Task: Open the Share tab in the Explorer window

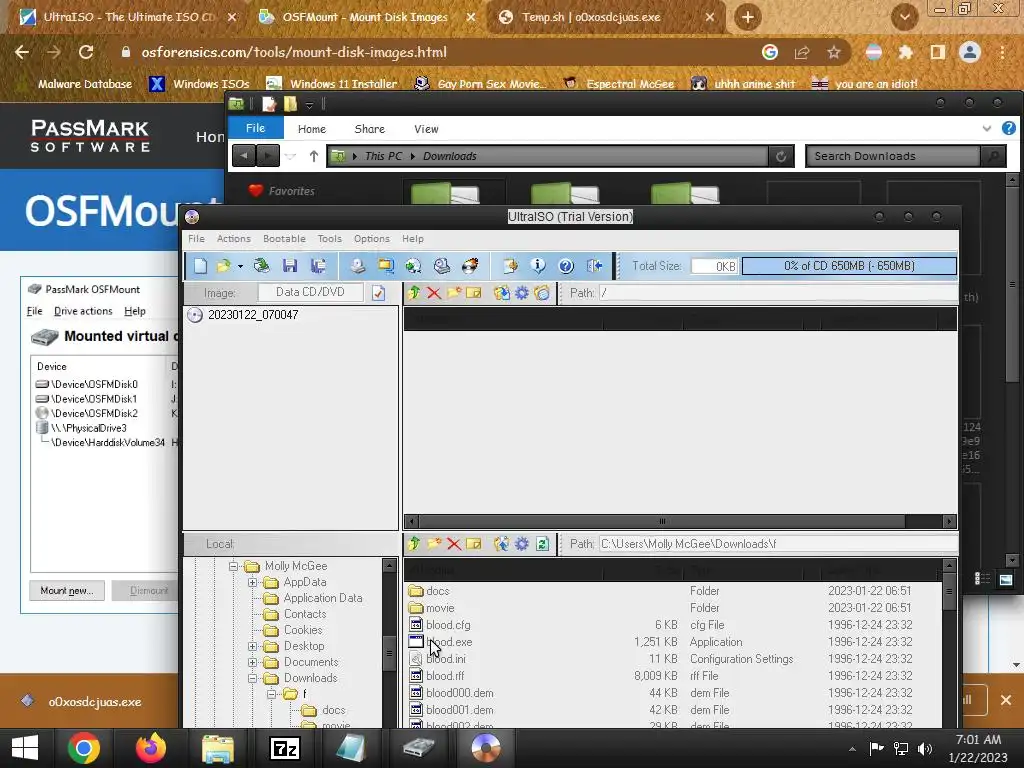Action: 370,129
